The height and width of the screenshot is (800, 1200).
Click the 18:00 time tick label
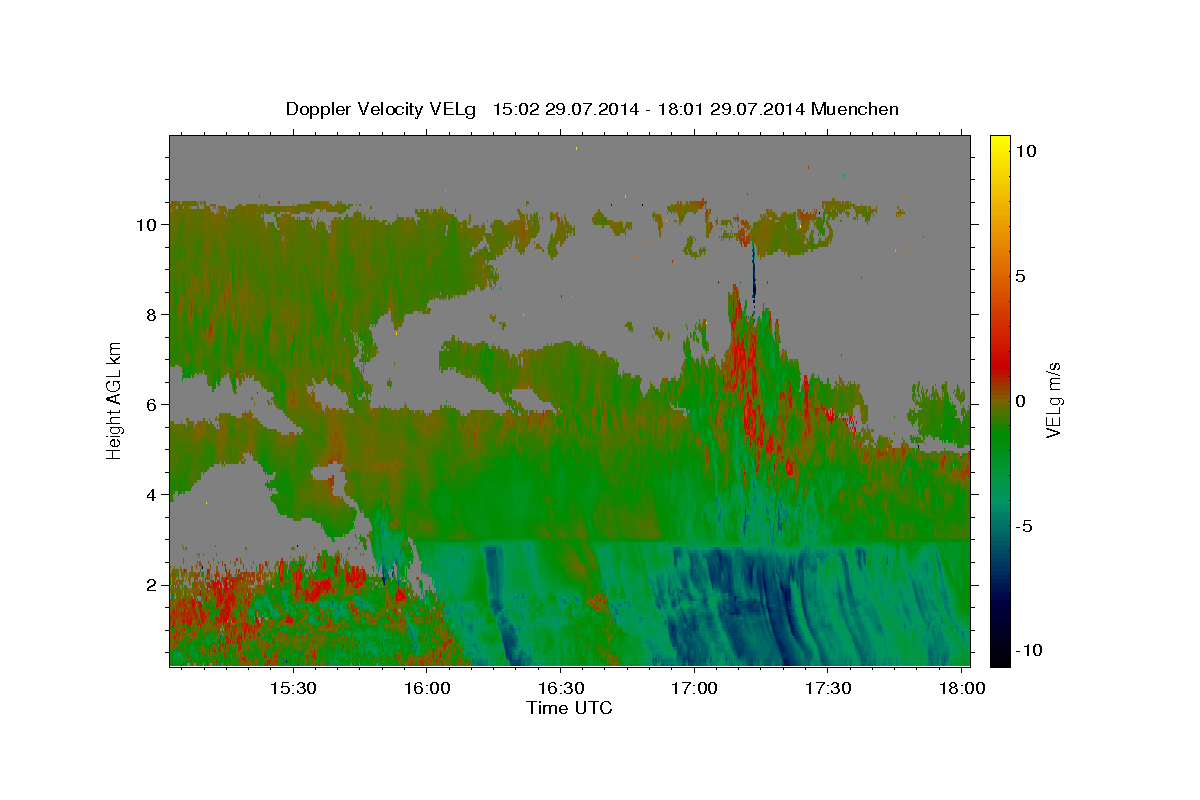[x=962, y=689]
